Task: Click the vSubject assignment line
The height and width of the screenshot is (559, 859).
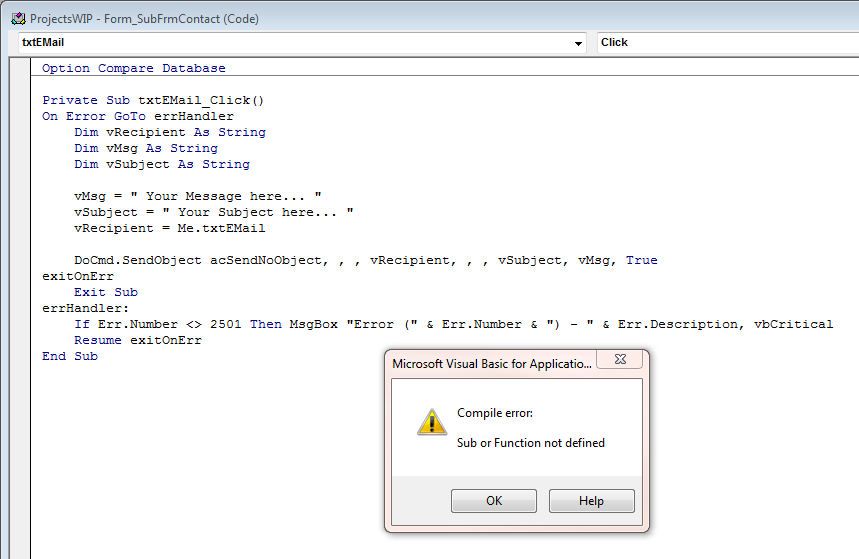Action: [214, 212]
